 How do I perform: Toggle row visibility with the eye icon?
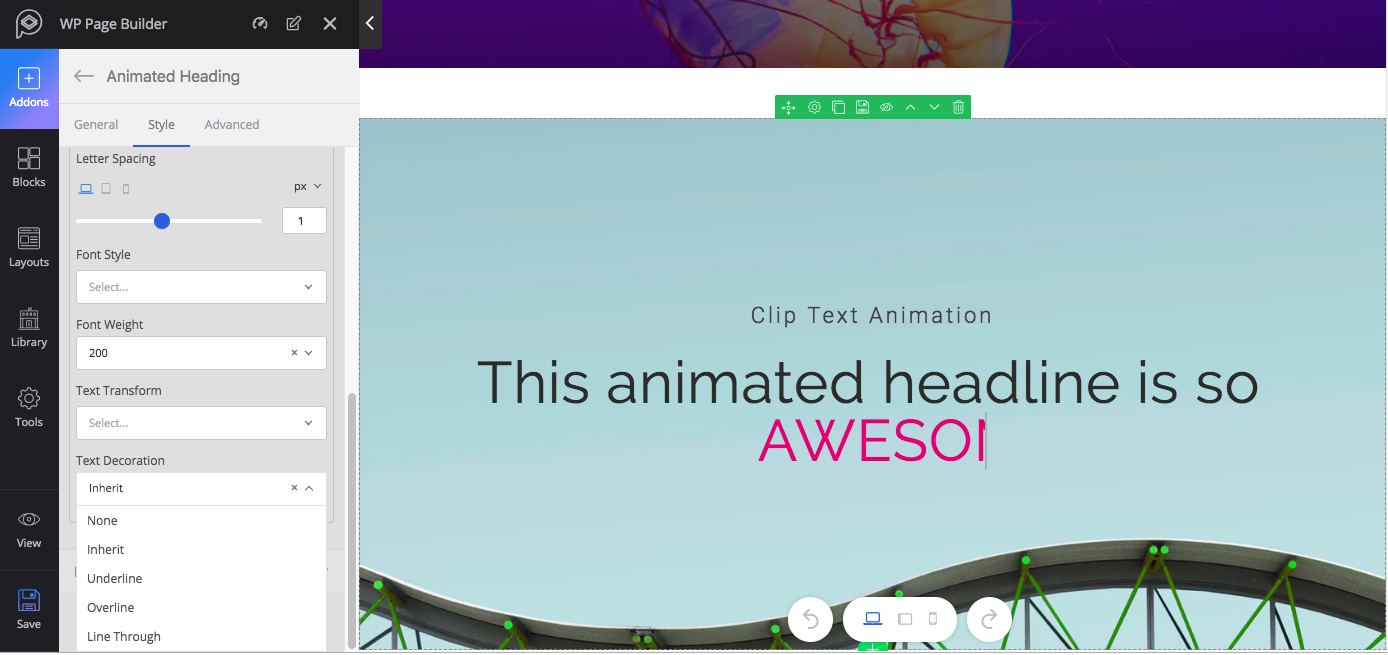[x=886, y=107]
